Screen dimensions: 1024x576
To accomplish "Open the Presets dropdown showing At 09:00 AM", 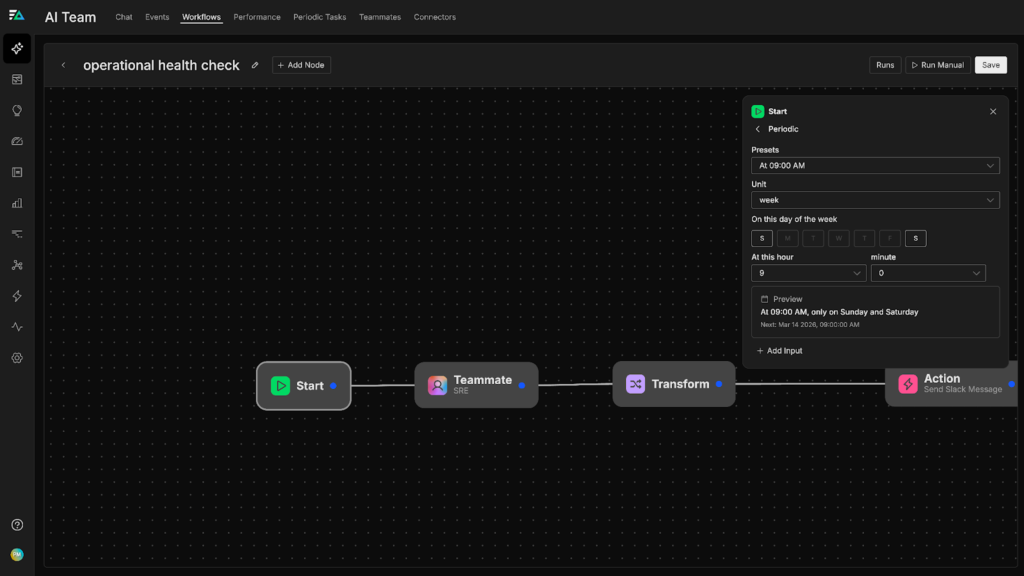I will coord(875,166).
